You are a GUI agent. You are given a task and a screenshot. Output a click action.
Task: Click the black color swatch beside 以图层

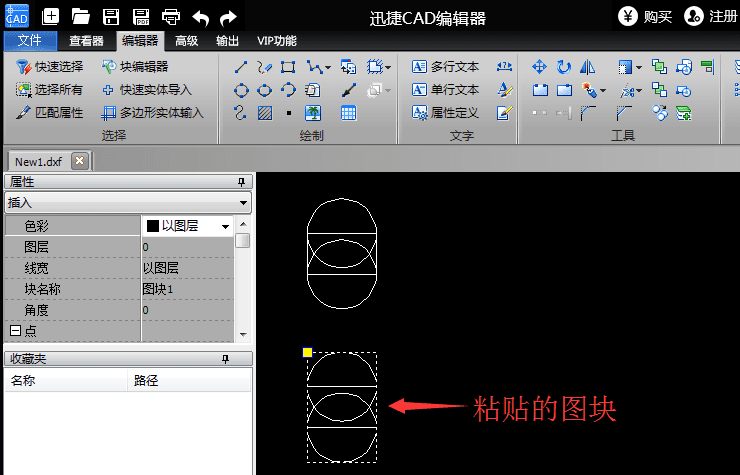(152, 226)
